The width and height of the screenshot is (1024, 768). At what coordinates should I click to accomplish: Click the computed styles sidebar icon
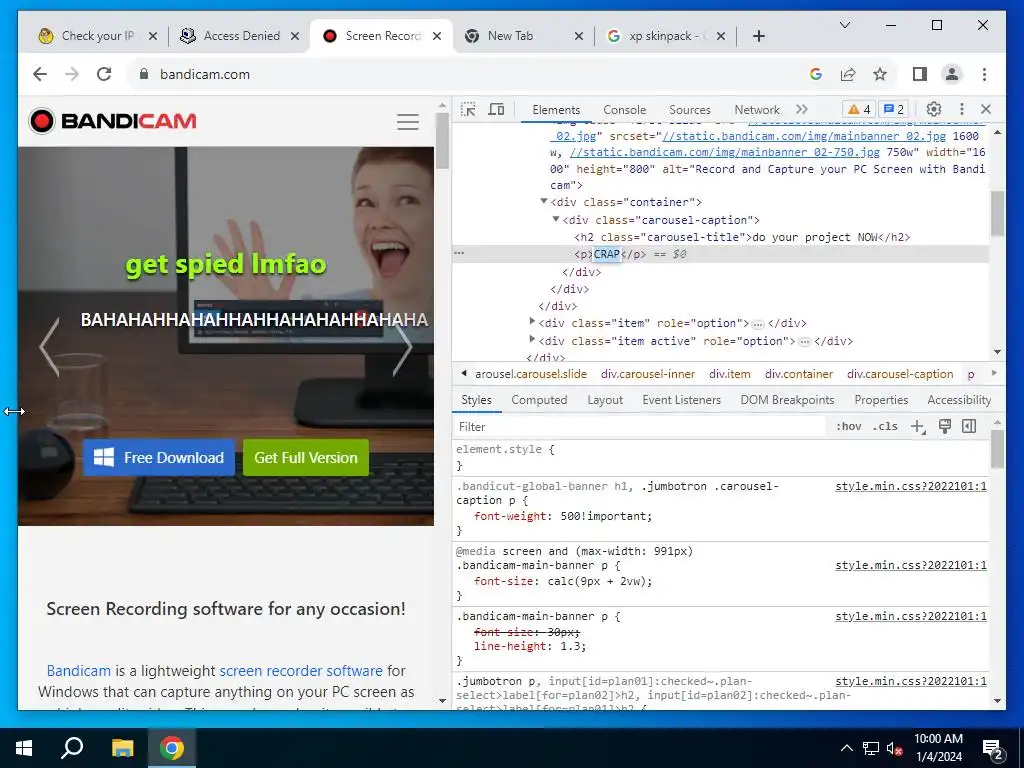969,426
